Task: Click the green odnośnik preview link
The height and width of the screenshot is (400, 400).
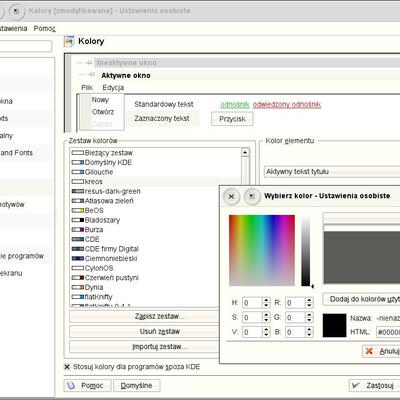Action: pos(235,105)
